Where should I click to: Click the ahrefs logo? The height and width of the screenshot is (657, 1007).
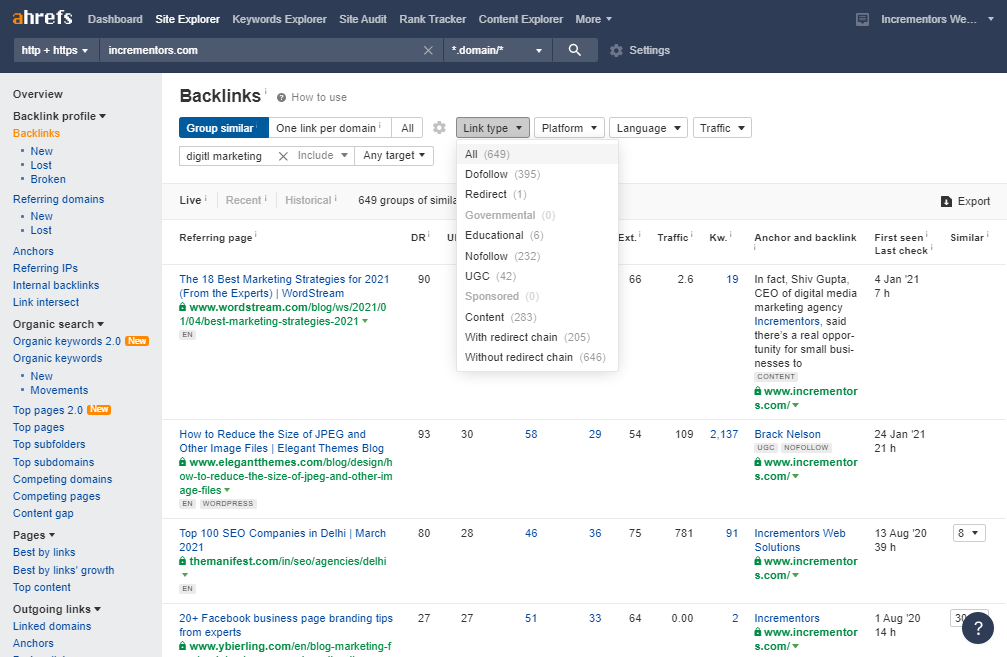(42, 17)
